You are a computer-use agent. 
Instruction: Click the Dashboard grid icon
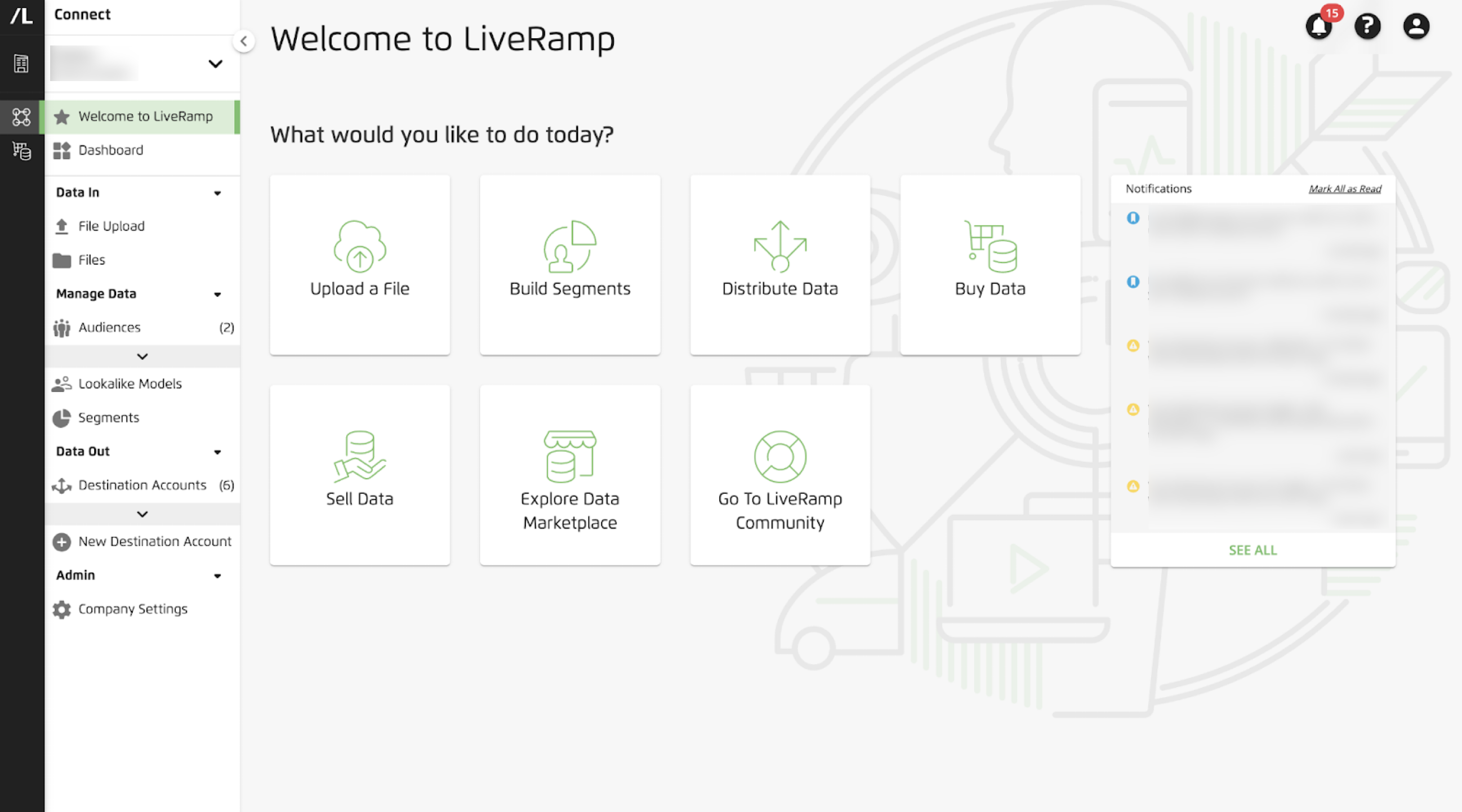pyautogui.click(x=61, y=150)
